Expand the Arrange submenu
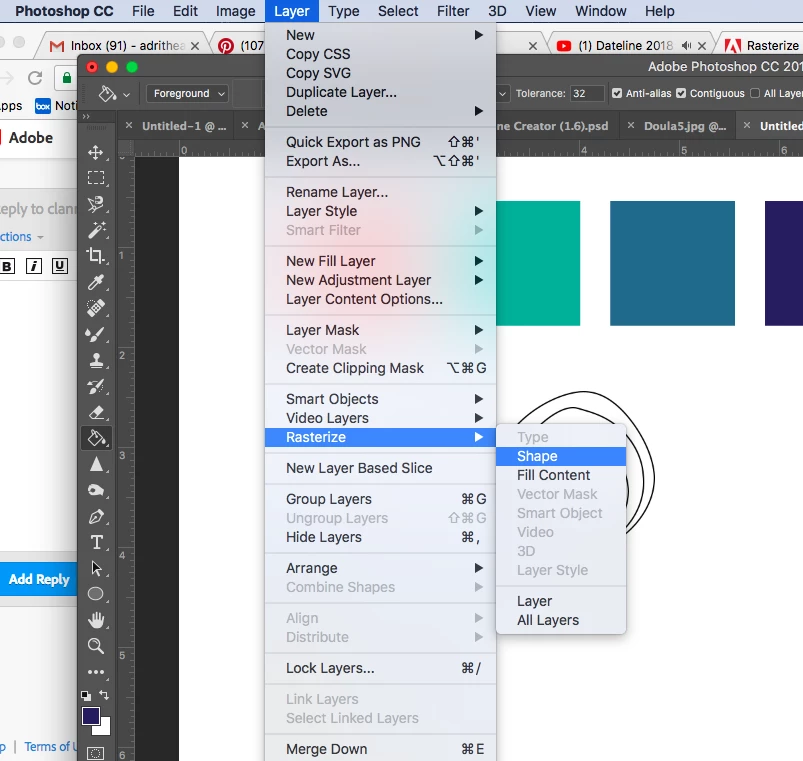Screen dimensions: 803x761 pos(381,568)
